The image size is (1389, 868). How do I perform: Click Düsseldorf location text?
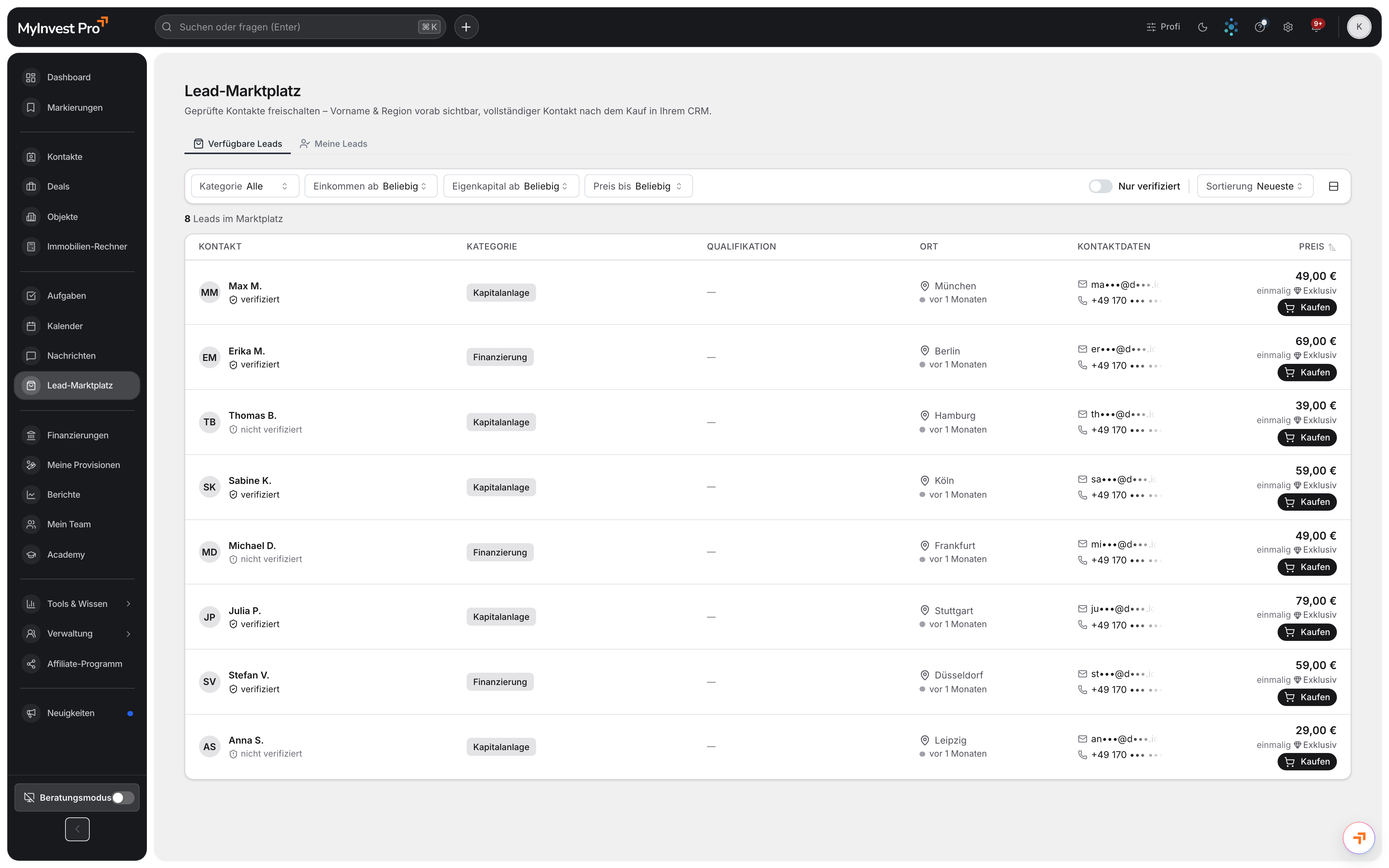point(959,676)
